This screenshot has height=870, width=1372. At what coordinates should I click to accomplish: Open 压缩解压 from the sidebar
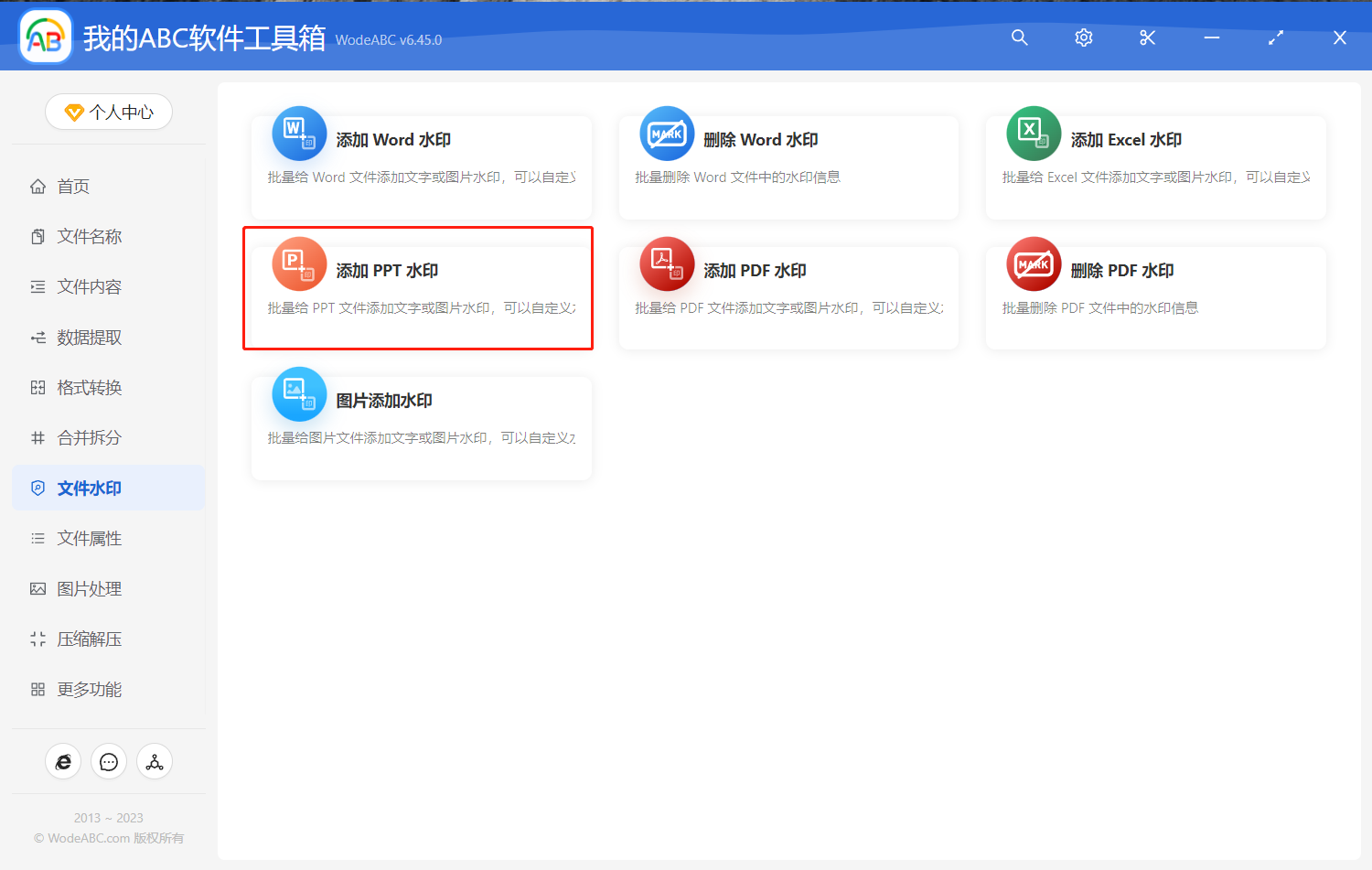pos(89,639)
